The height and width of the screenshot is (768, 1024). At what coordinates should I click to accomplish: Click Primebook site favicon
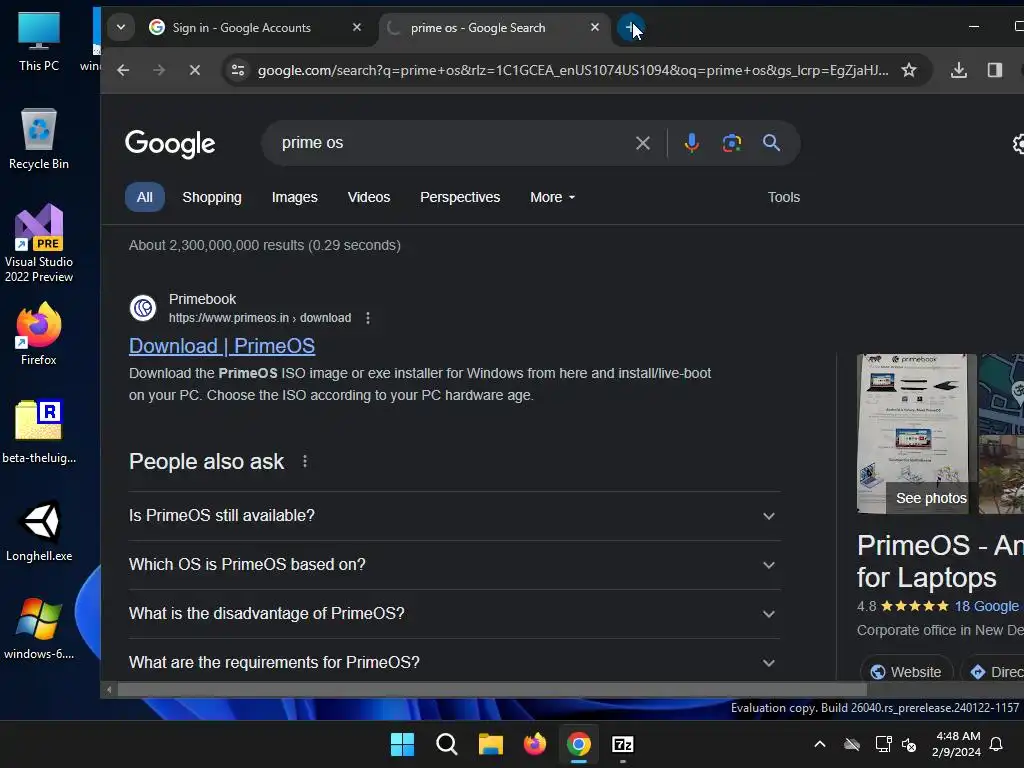pos(143,308)
